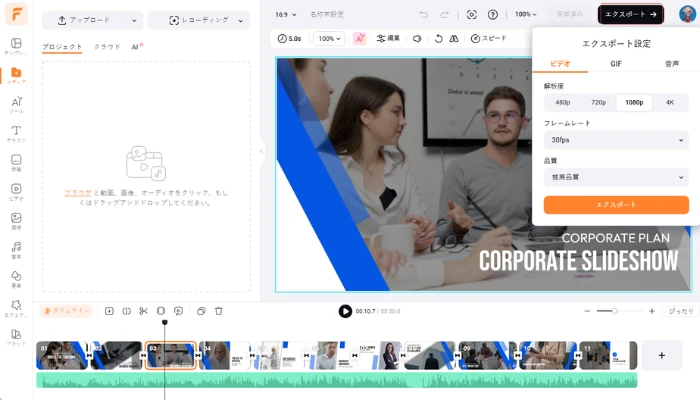Screen dimensions: 700x400
Task: Open the Media panel in the sidebar
Action: coord(16,75)
